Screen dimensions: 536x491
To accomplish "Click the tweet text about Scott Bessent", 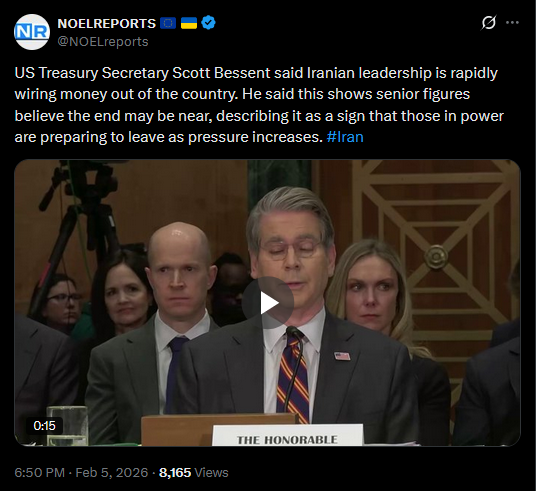I will tap(259, 105).
